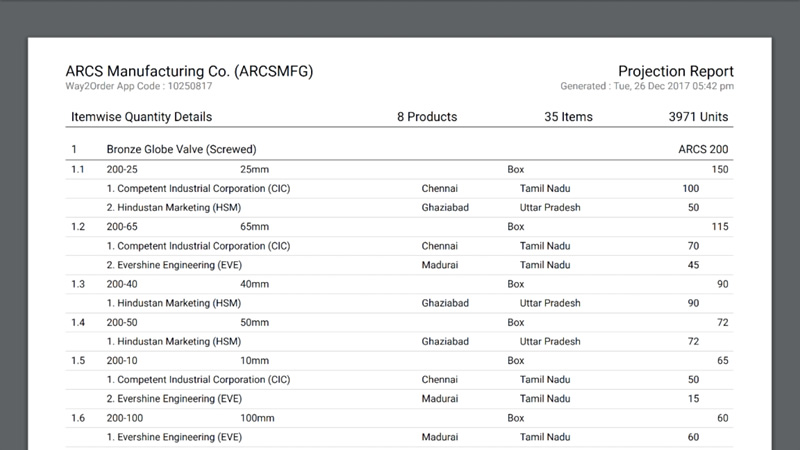Select quantity 50 in the Hindustan Marketing row under 200-25
The width and height of the screenshot is (800, 450).
[693, 208]
